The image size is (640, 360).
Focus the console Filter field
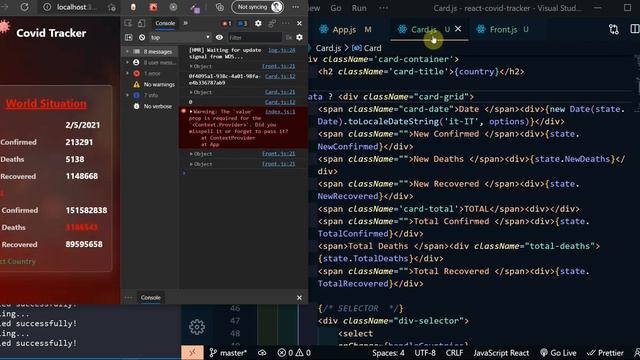[x=255, y=37]
